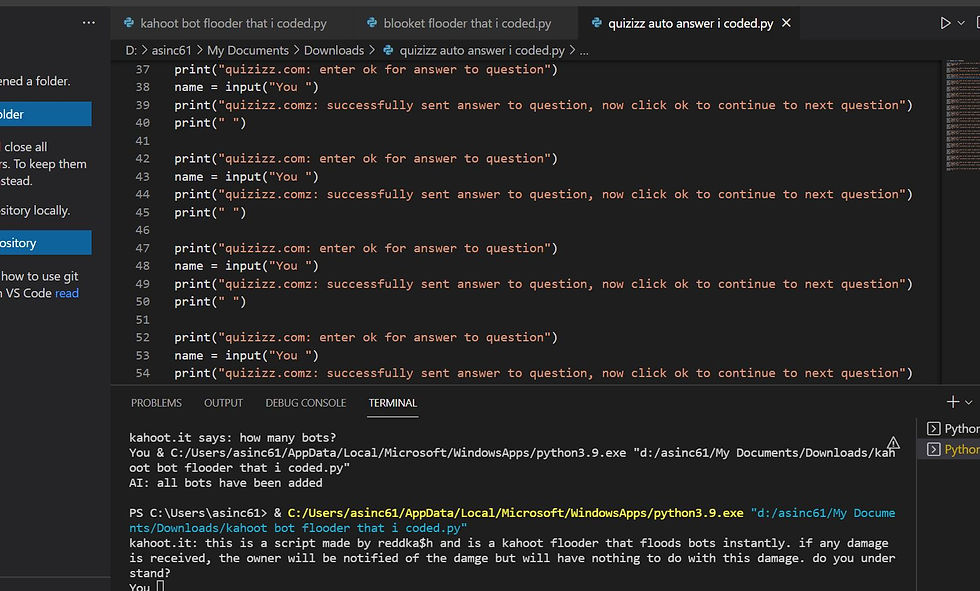The width and height of the screenshot is (980, 591).
Task: Click 'kahoot.it says: how many bots?' line
Action: [232, 437]
